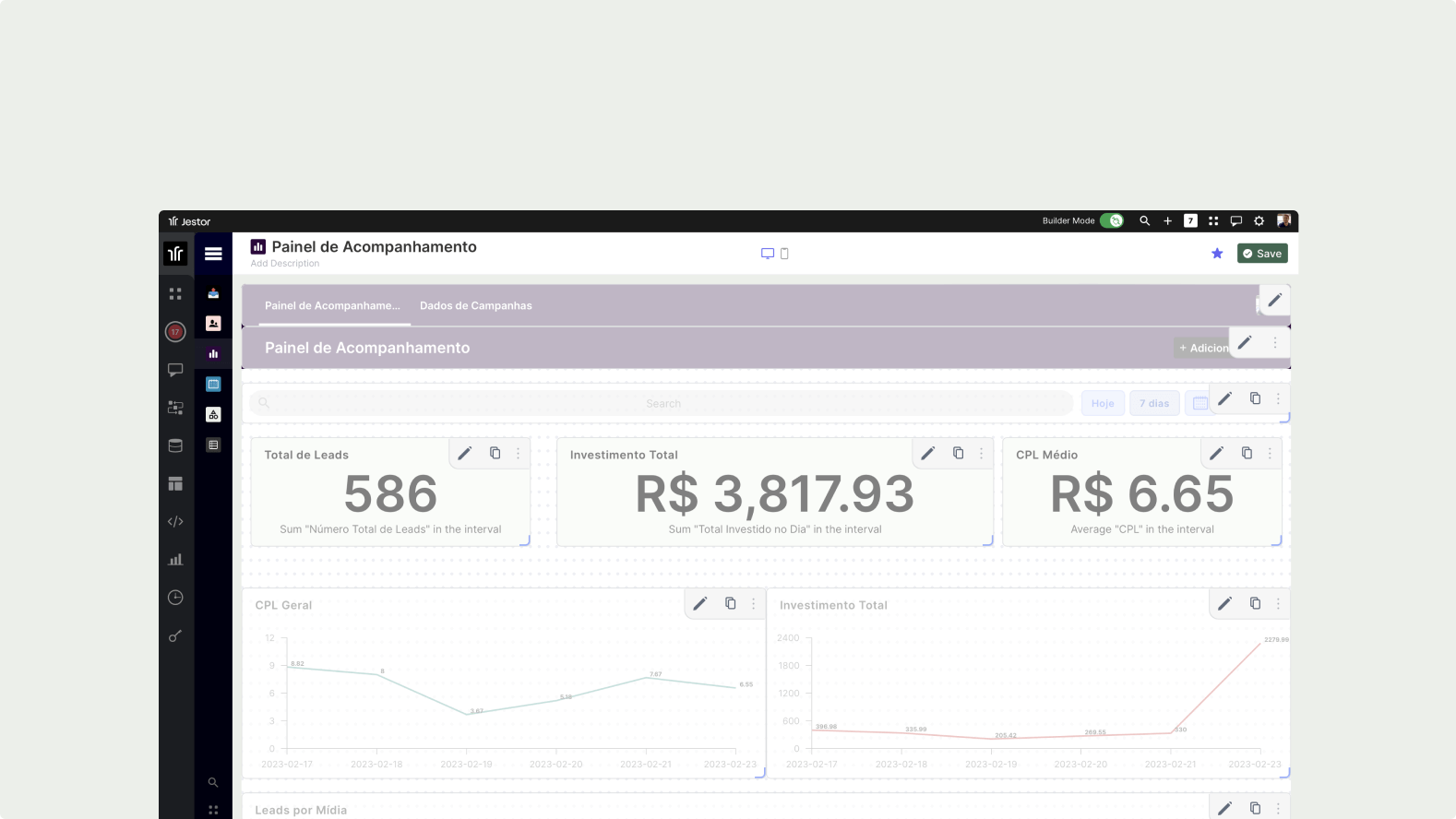
Task: Open the key access icon in the left sidebar
Action: coord(175,635)
